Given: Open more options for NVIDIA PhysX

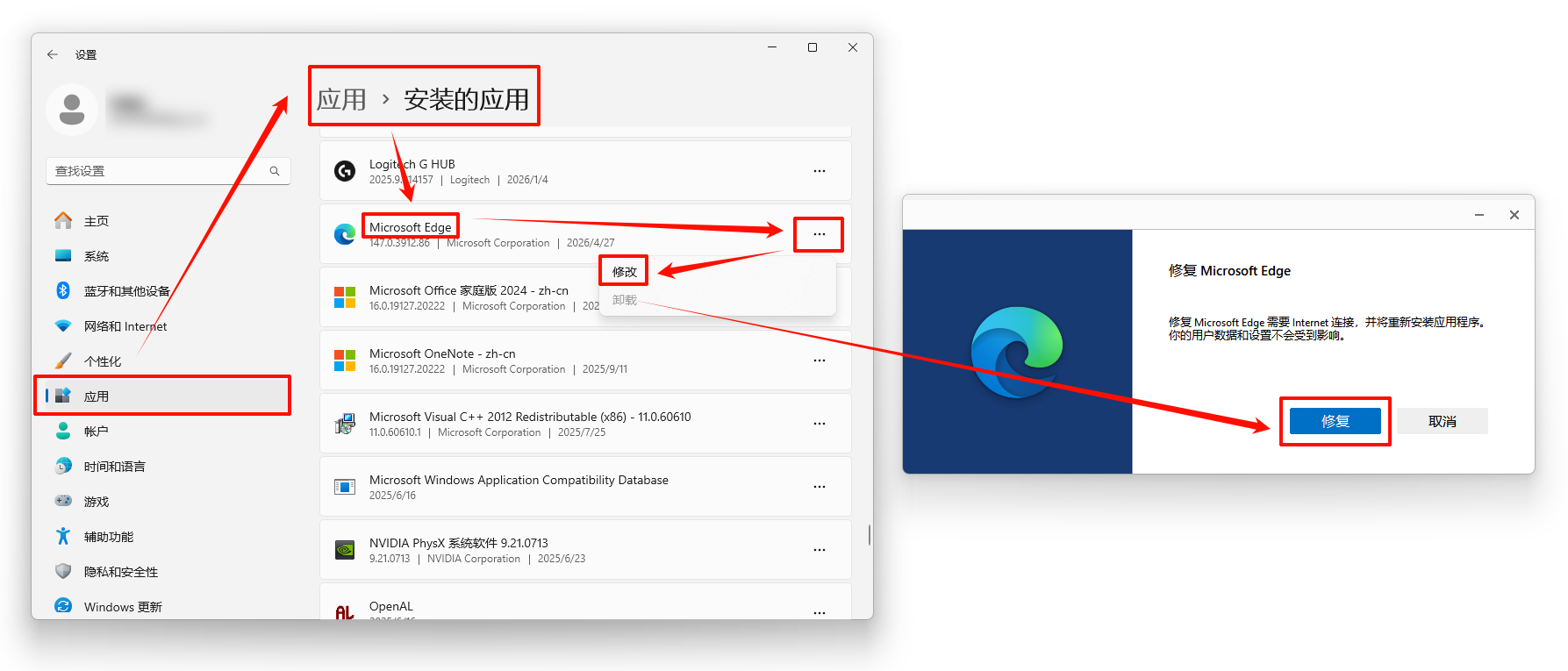Looking at the screenshot, I should click(x=819, y=550).
